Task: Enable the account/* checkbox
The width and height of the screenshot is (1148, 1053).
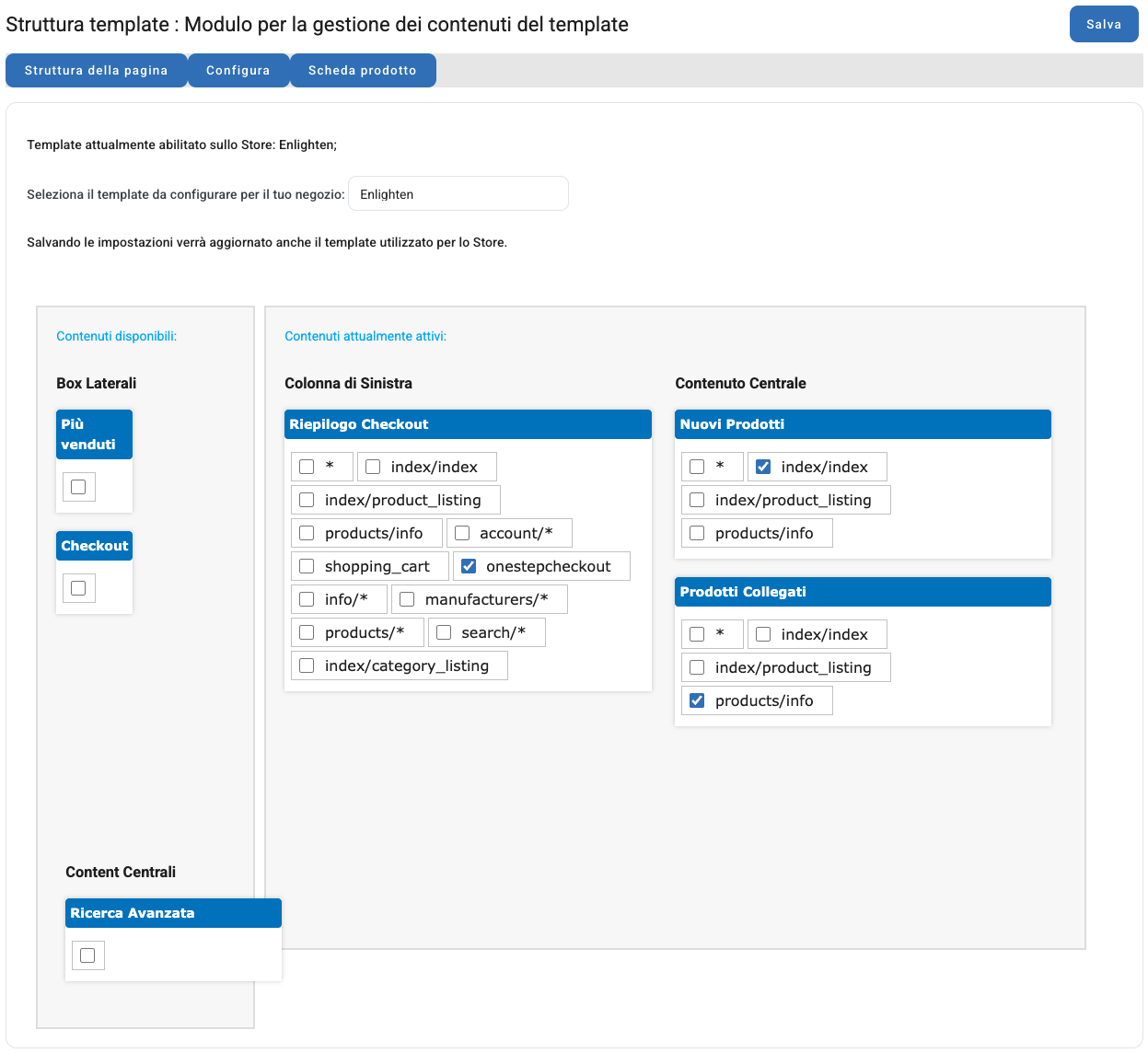Action: tap(462, 533)
